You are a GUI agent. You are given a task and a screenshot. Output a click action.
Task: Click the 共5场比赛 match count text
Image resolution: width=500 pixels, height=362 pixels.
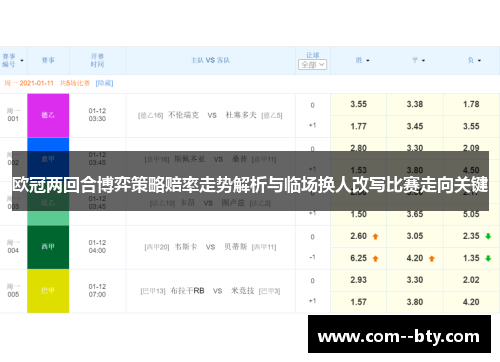[75, 83]
